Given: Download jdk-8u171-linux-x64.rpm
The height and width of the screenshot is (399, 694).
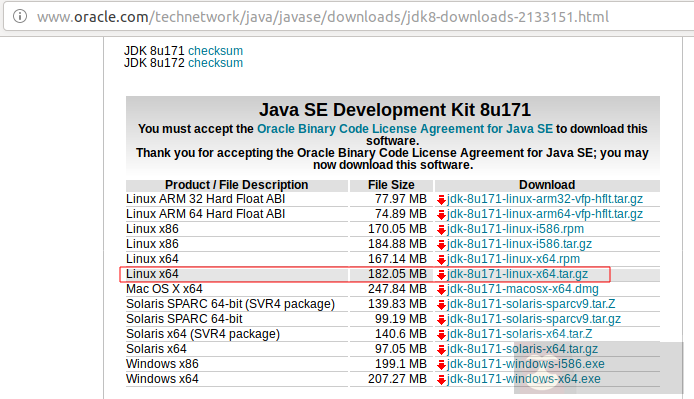Looking at the screenshot, I should click(x=513, y=259).
